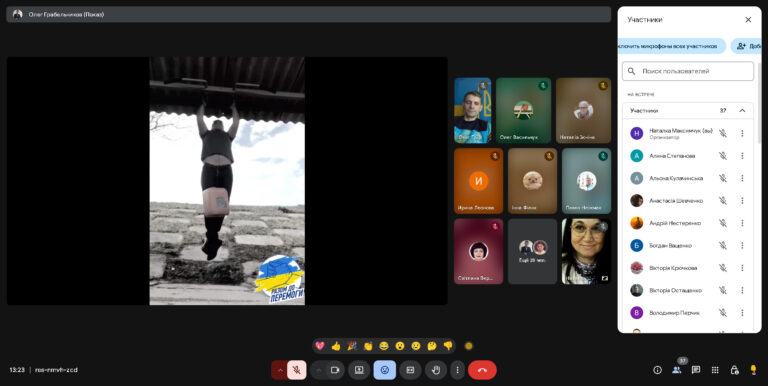768x386 pixels.
Task: Mute Володимир Перчик's microphone icon
Action: point(722,313)
